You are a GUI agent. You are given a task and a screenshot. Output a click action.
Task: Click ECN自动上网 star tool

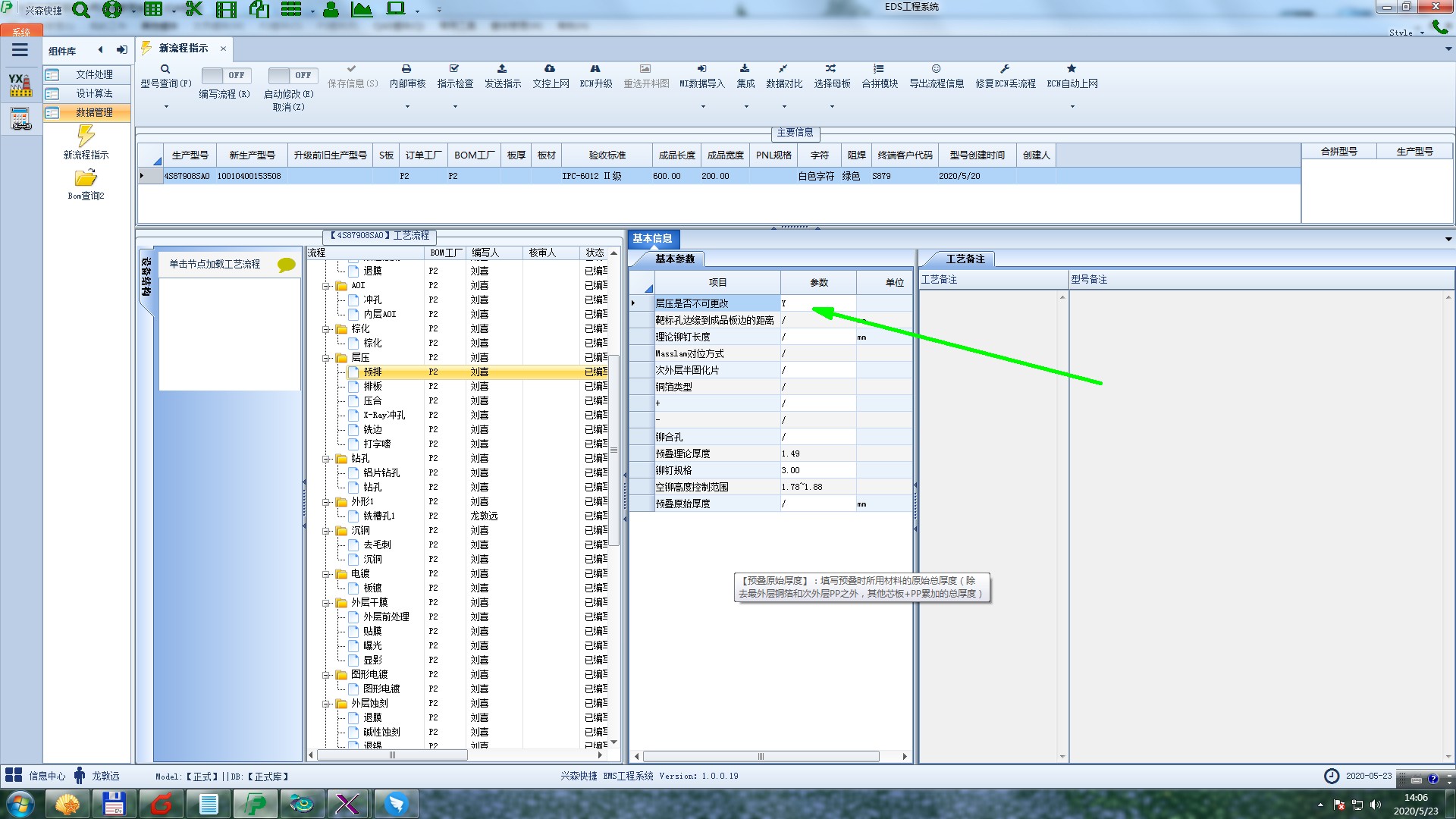pyautogui.click(x=1072, y=77)
